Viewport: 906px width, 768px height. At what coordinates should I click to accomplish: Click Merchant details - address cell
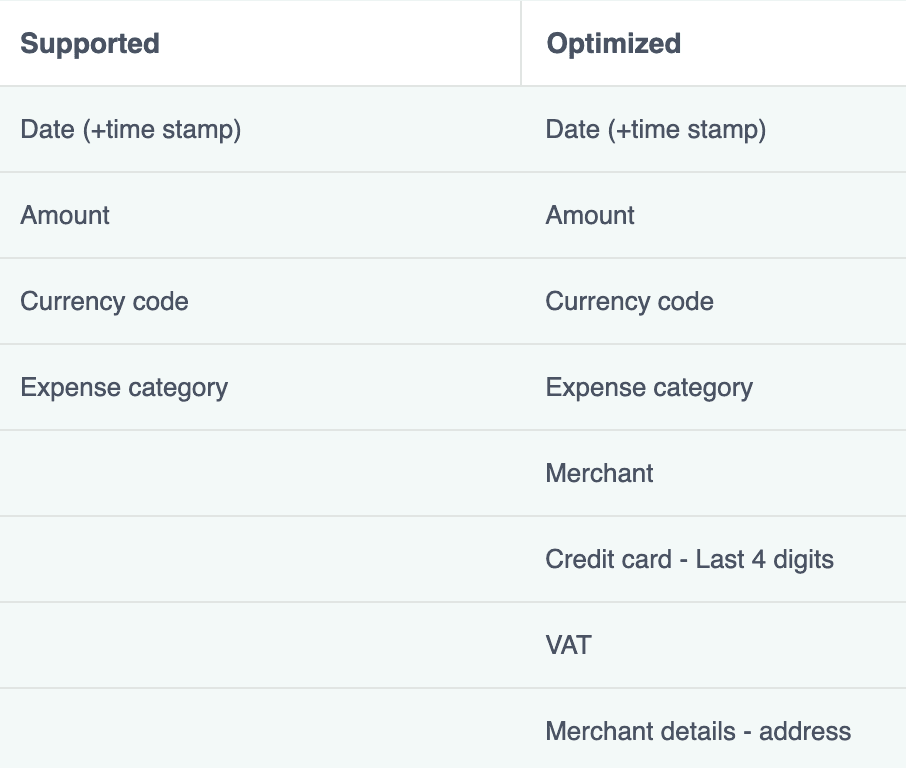pos(698,732)
